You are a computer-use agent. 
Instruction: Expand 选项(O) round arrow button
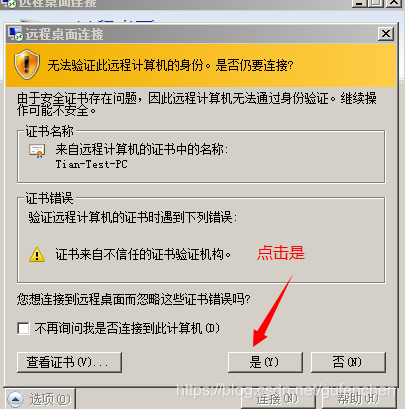pos(15,399)
